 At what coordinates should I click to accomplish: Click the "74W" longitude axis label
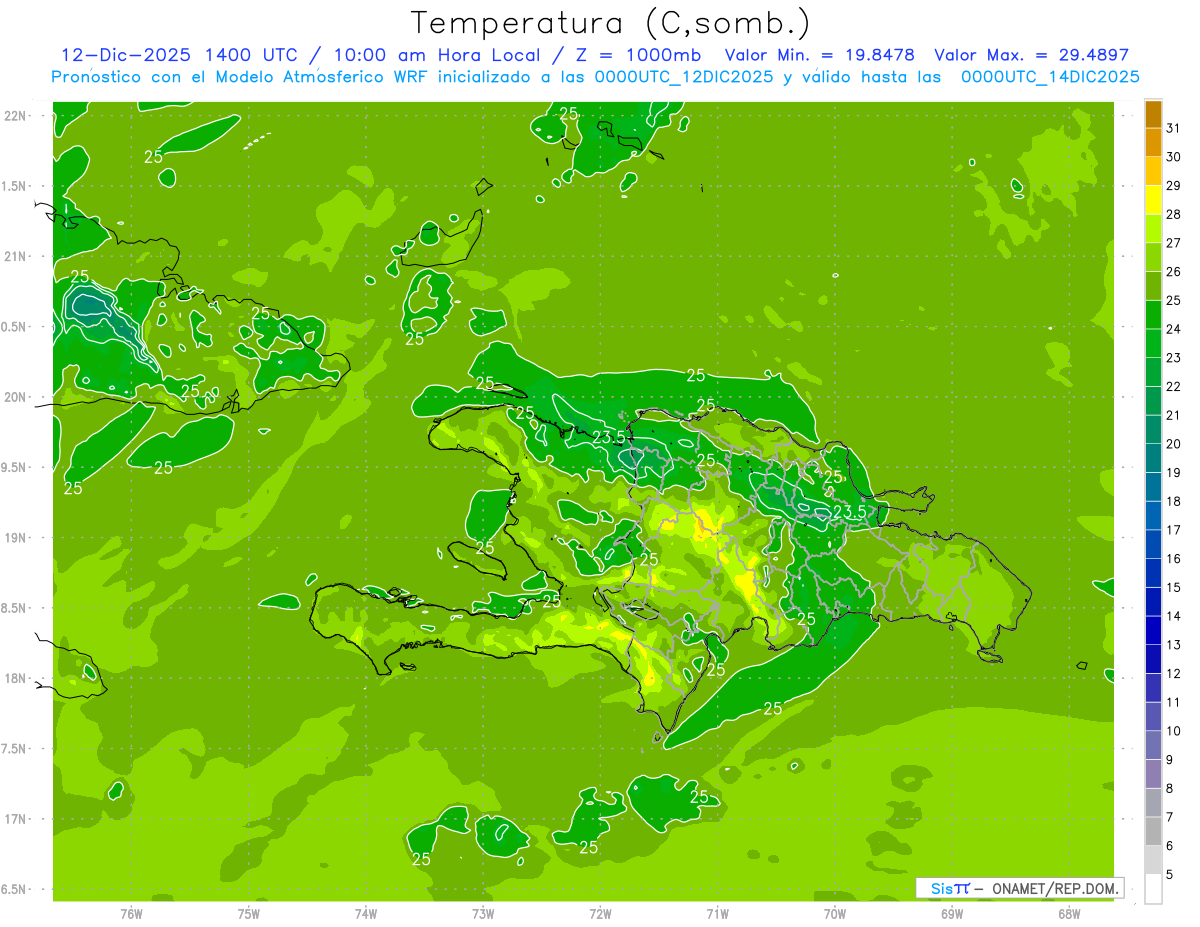(x=365, y=913)
